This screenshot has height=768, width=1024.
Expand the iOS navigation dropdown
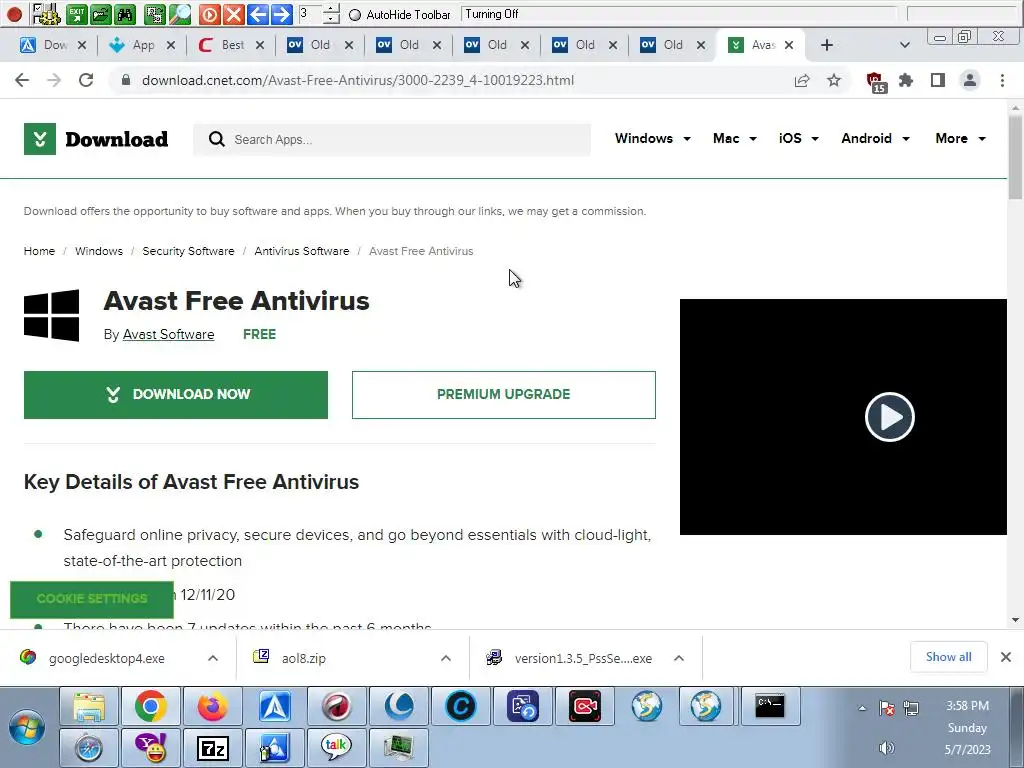pos(799,138)
